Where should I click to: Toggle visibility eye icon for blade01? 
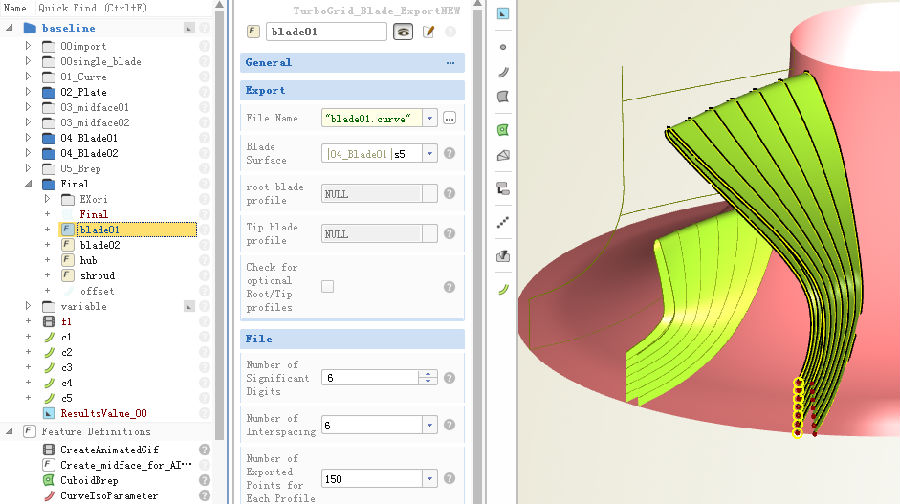click(404, 31)
